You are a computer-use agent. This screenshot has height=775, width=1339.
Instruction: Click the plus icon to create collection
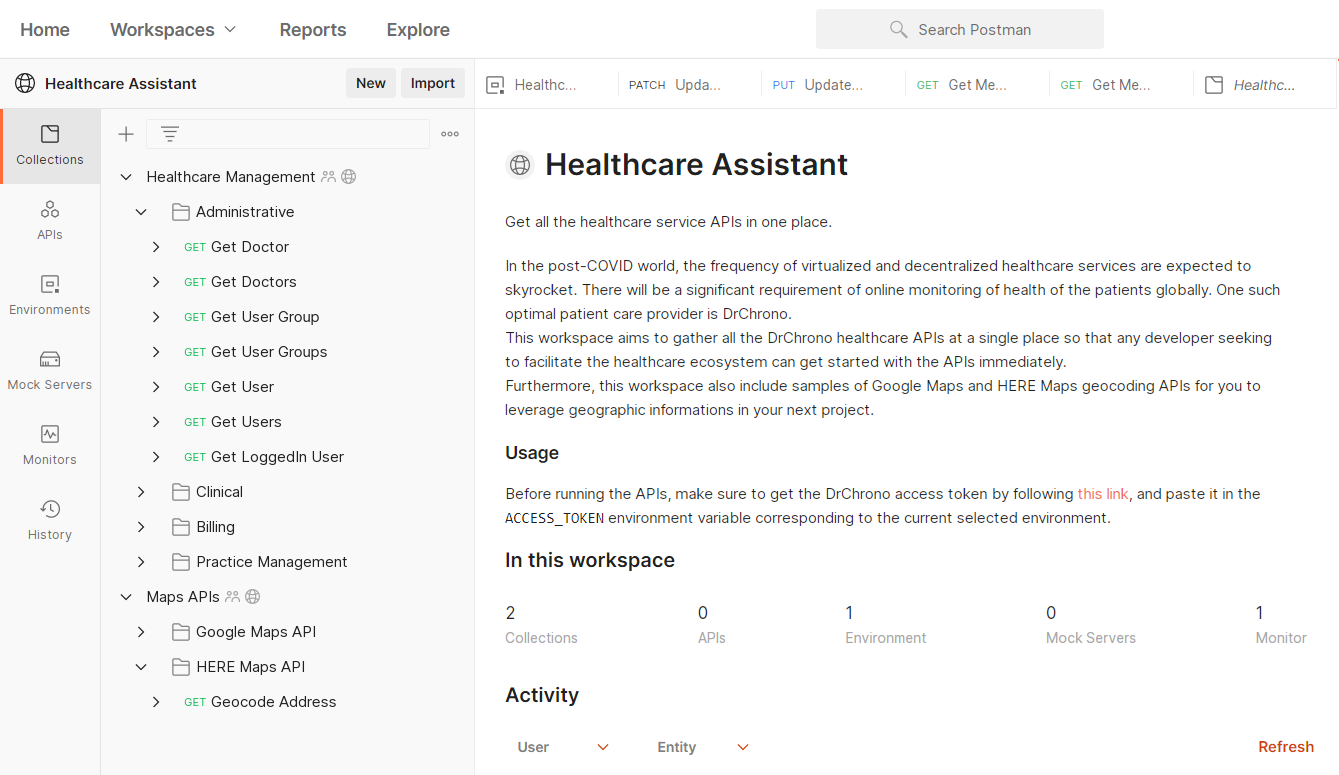click(x=126, y=134)
